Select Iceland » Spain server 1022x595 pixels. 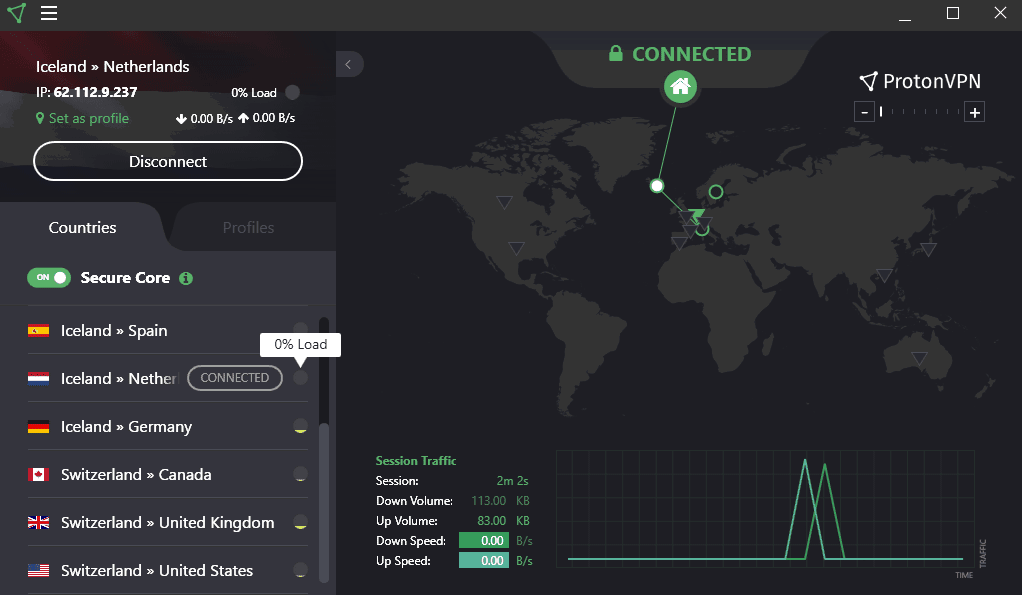[x=168, y=330]
